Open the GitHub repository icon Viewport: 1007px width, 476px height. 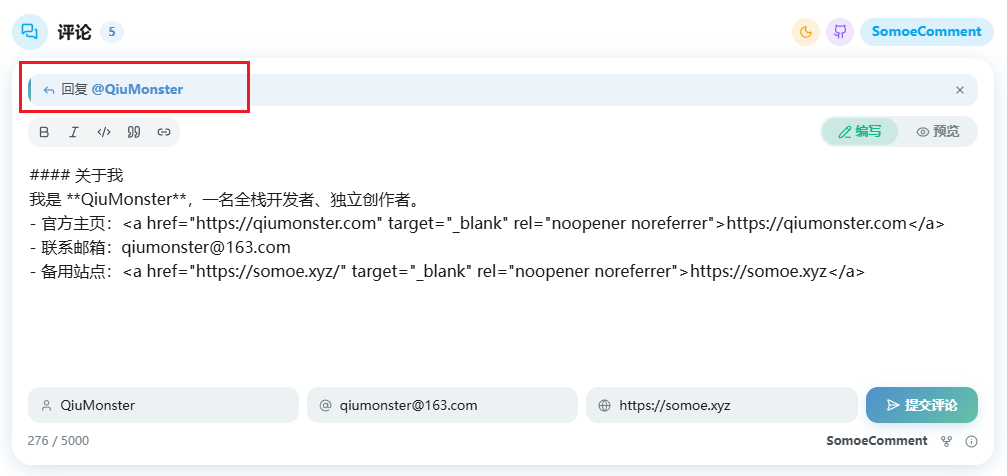pyautogui.click(x=840, y=31)
